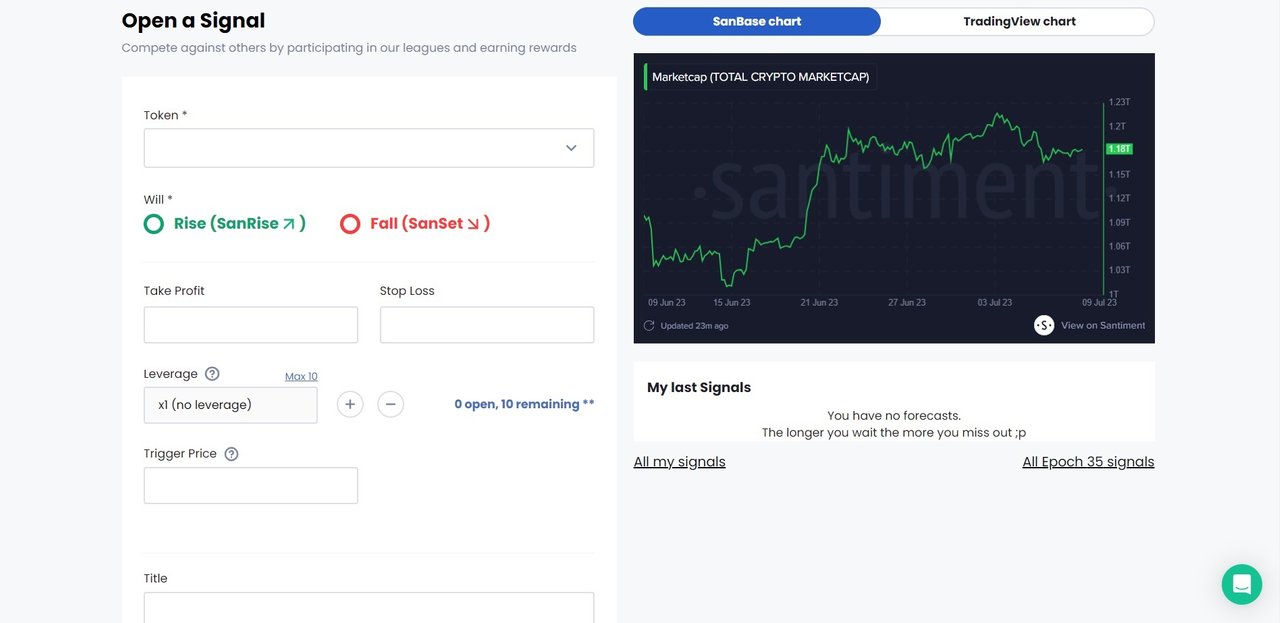
Task: Open the Token dropdown
Action: pos(369,148)
